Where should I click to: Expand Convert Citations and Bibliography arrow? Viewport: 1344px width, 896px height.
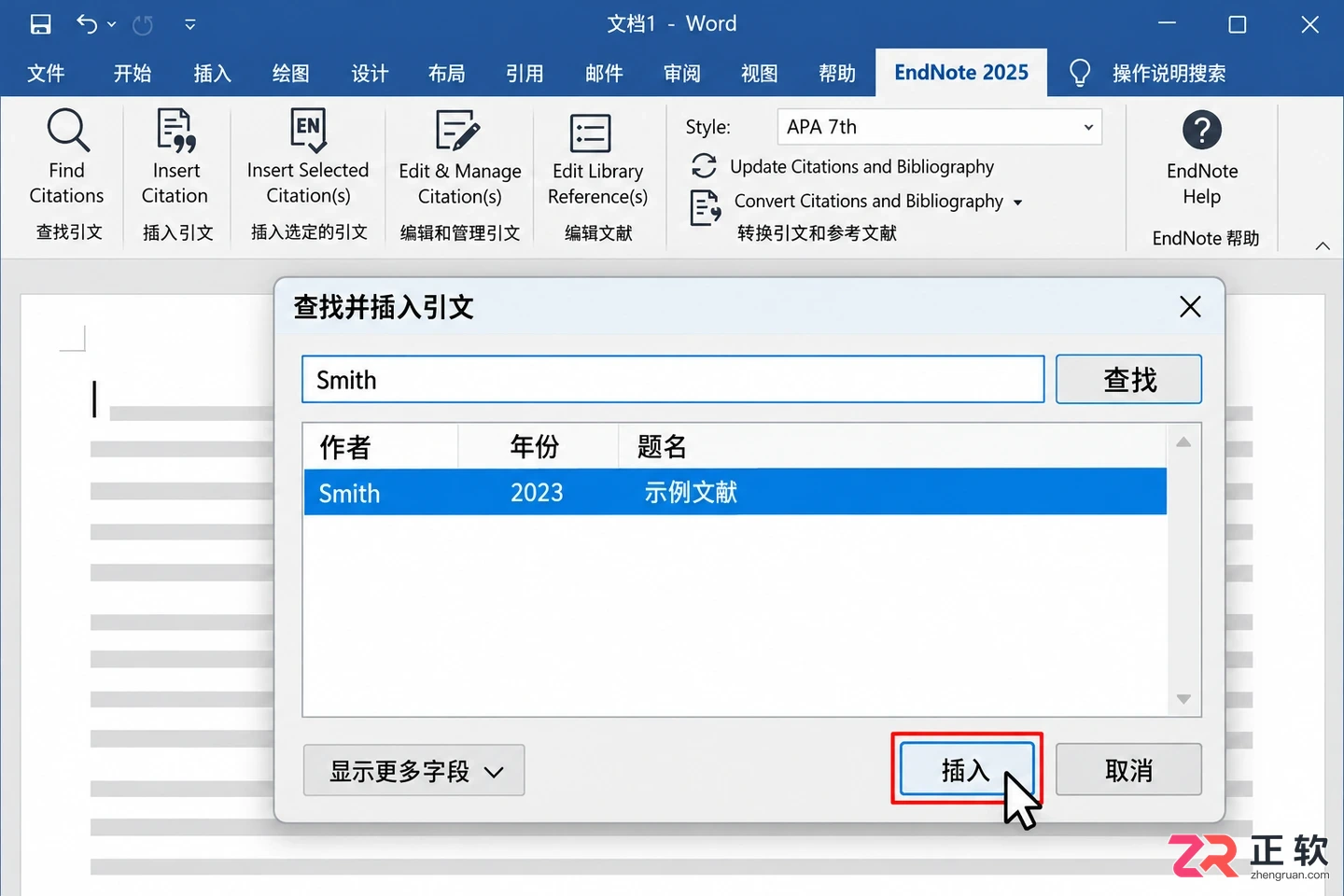(1017, 203)
